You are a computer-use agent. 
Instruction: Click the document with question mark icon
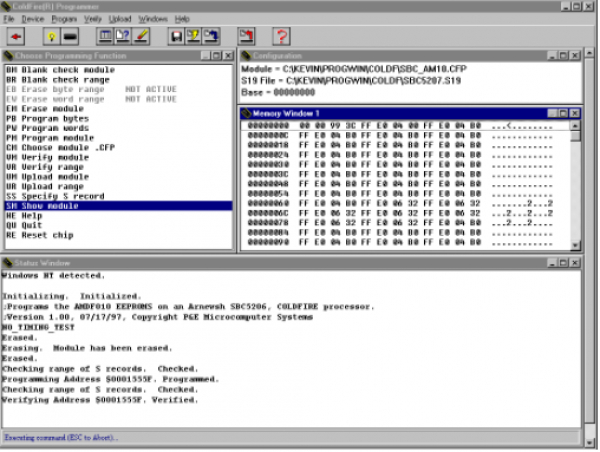pyautogui.click(x=123, y=37)
